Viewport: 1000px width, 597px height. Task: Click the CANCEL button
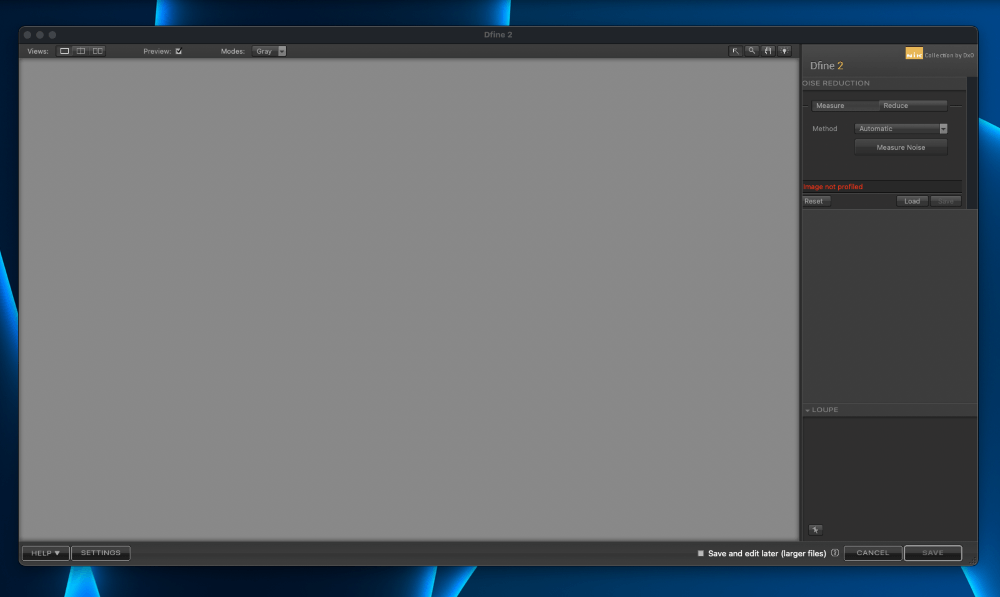(x=873, y=553)
